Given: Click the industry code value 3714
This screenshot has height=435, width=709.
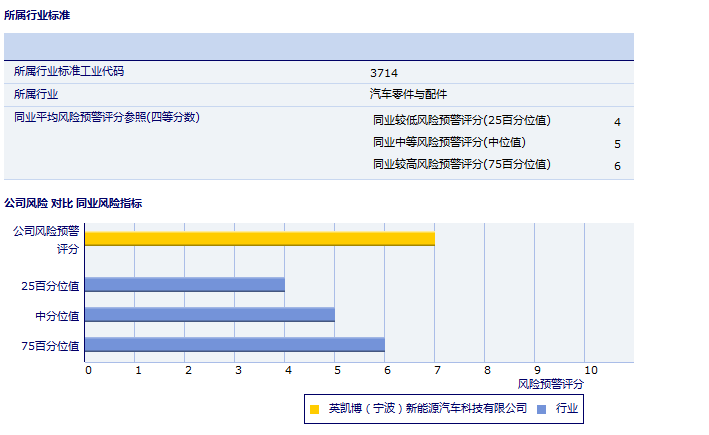Looking at the screenshot, I should pyautogui.click(x=384, y=73).
